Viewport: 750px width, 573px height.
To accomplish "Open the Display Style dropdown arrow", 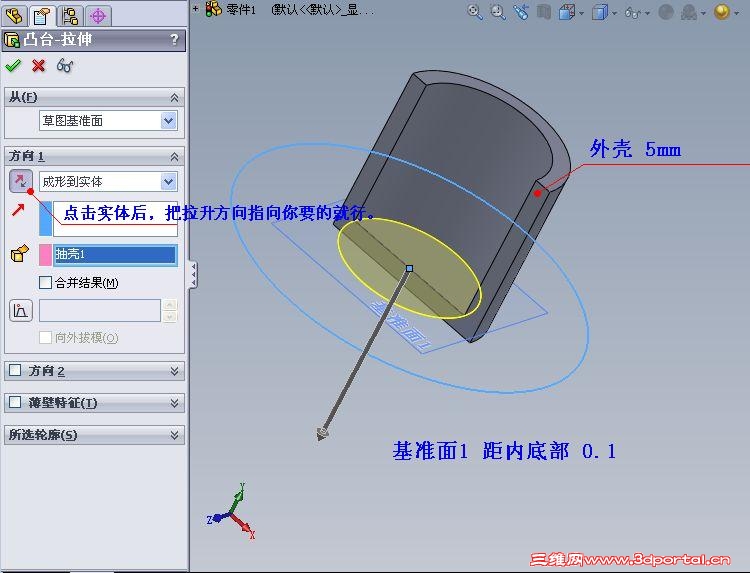I will pos(614,13).
